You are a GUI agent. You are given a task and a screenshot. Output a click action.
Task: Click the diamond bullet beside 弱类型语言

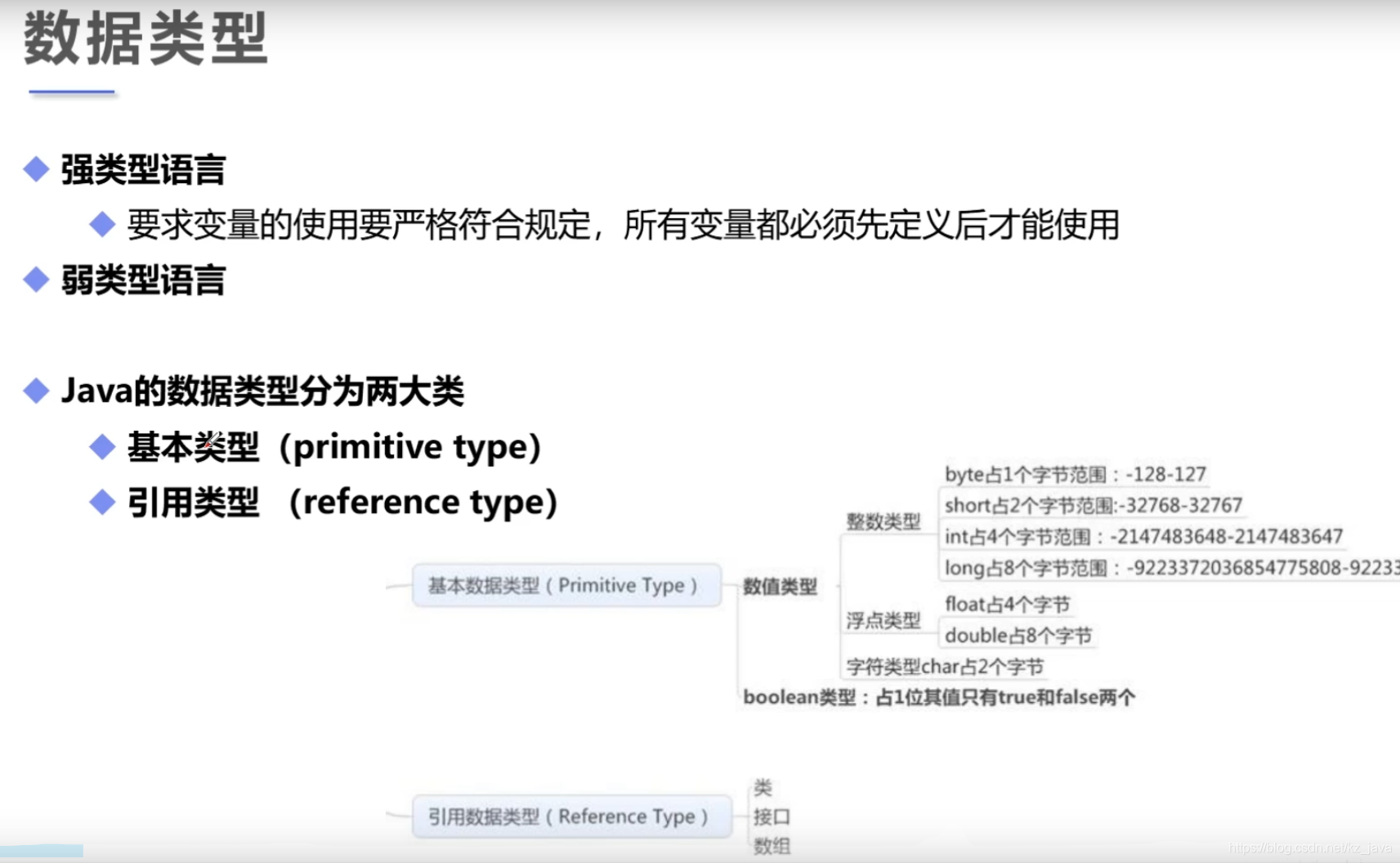pos(36,279)
